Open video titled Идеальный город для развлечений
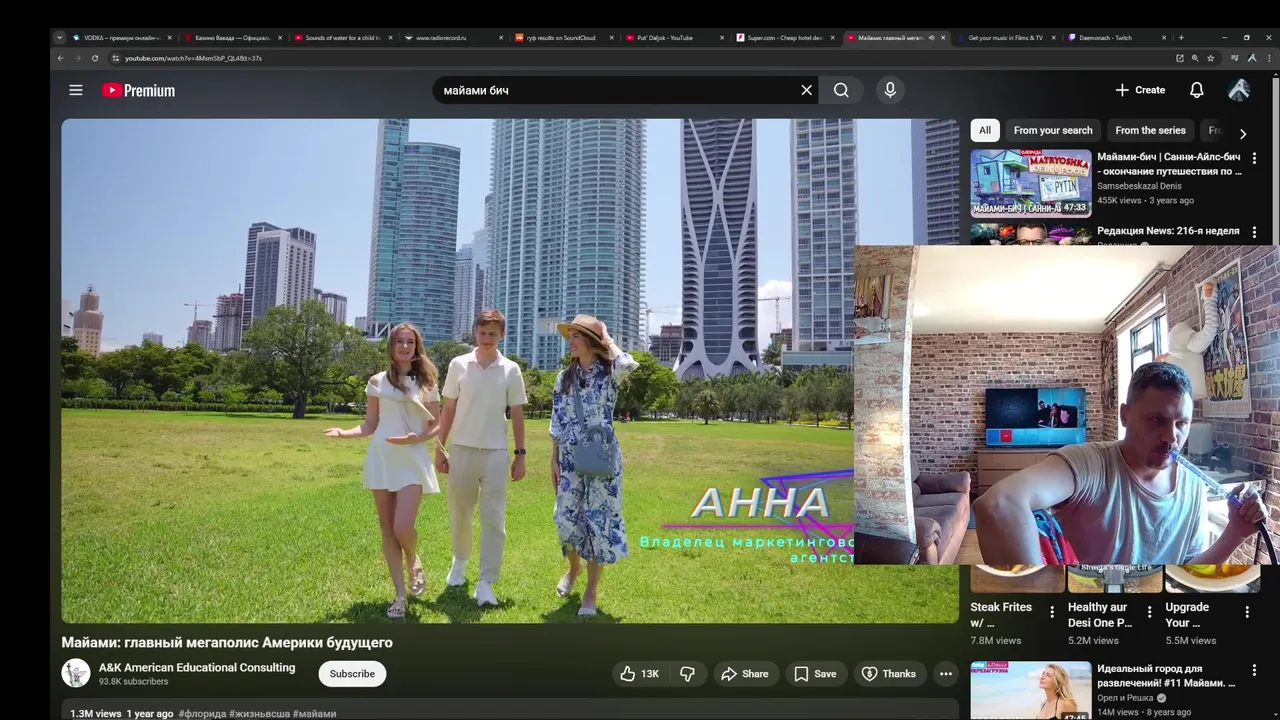 point(1166,676)
